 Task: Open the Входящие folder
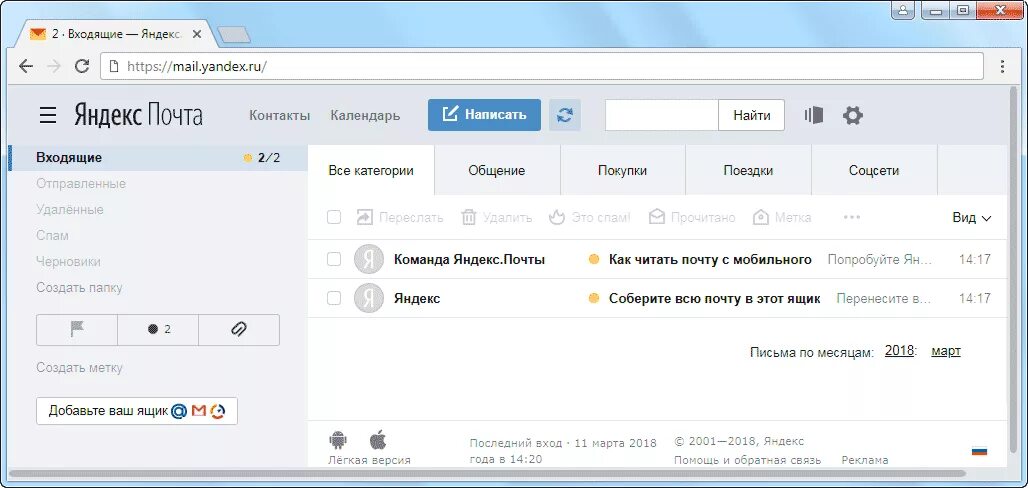coord(157,158)
